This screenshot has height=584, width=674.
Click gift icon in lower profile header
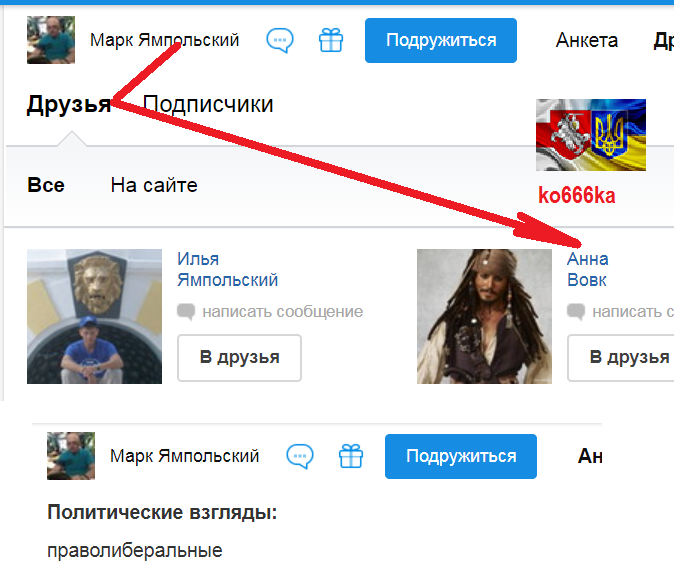[351, 456]
